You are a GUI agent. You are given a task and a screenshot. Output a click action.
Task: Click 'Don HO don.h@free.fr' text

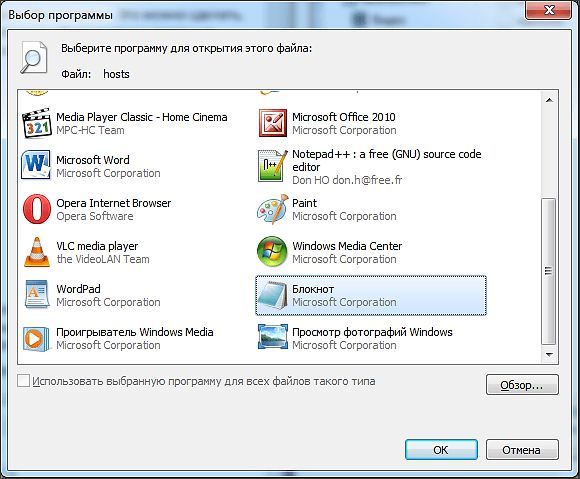tap(347, 180)
